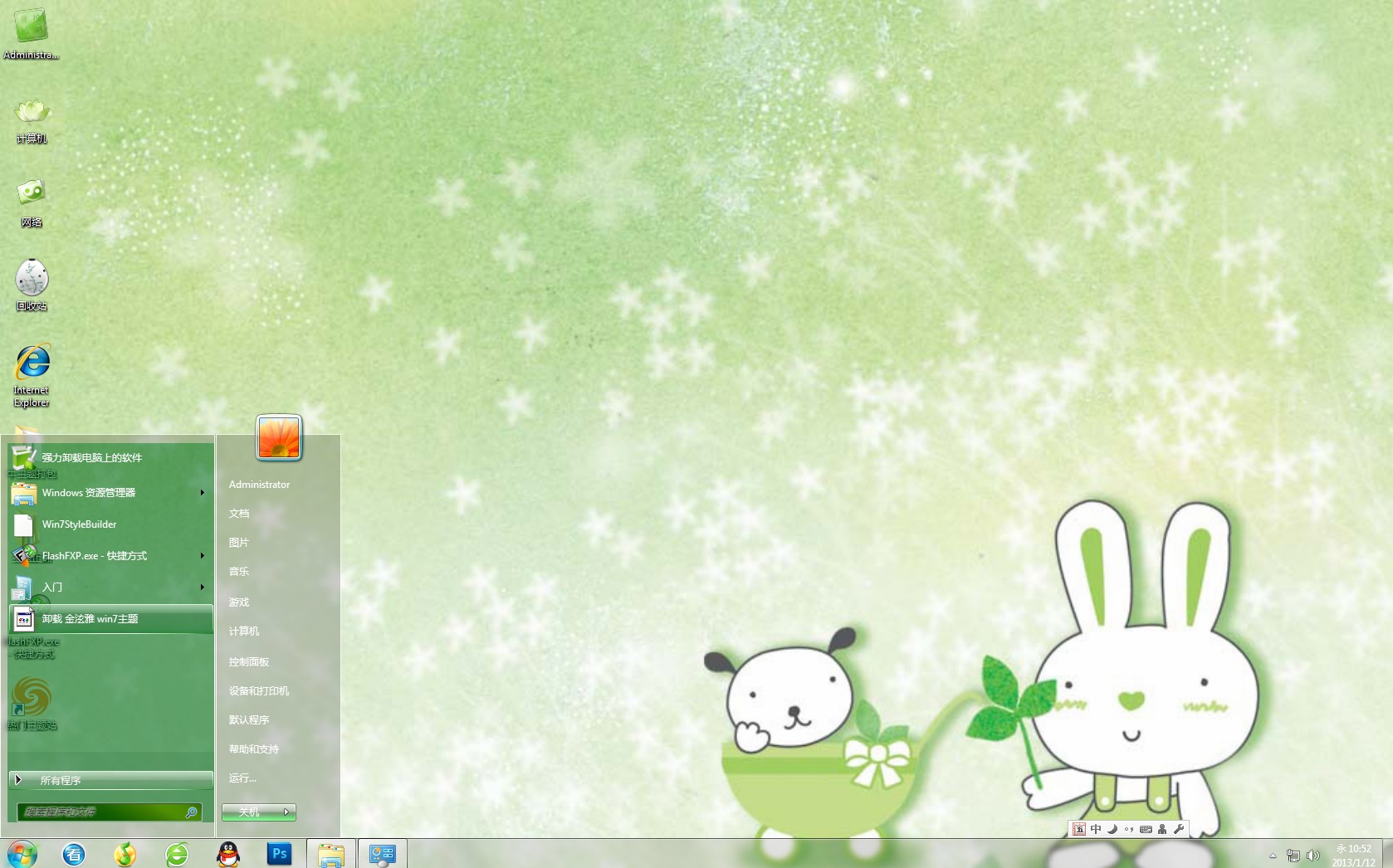The height and width of the screenshot is (868, 1393).
Task: Toggle 中 Chinese/English input mode
Action: (x=1096, y=829)
